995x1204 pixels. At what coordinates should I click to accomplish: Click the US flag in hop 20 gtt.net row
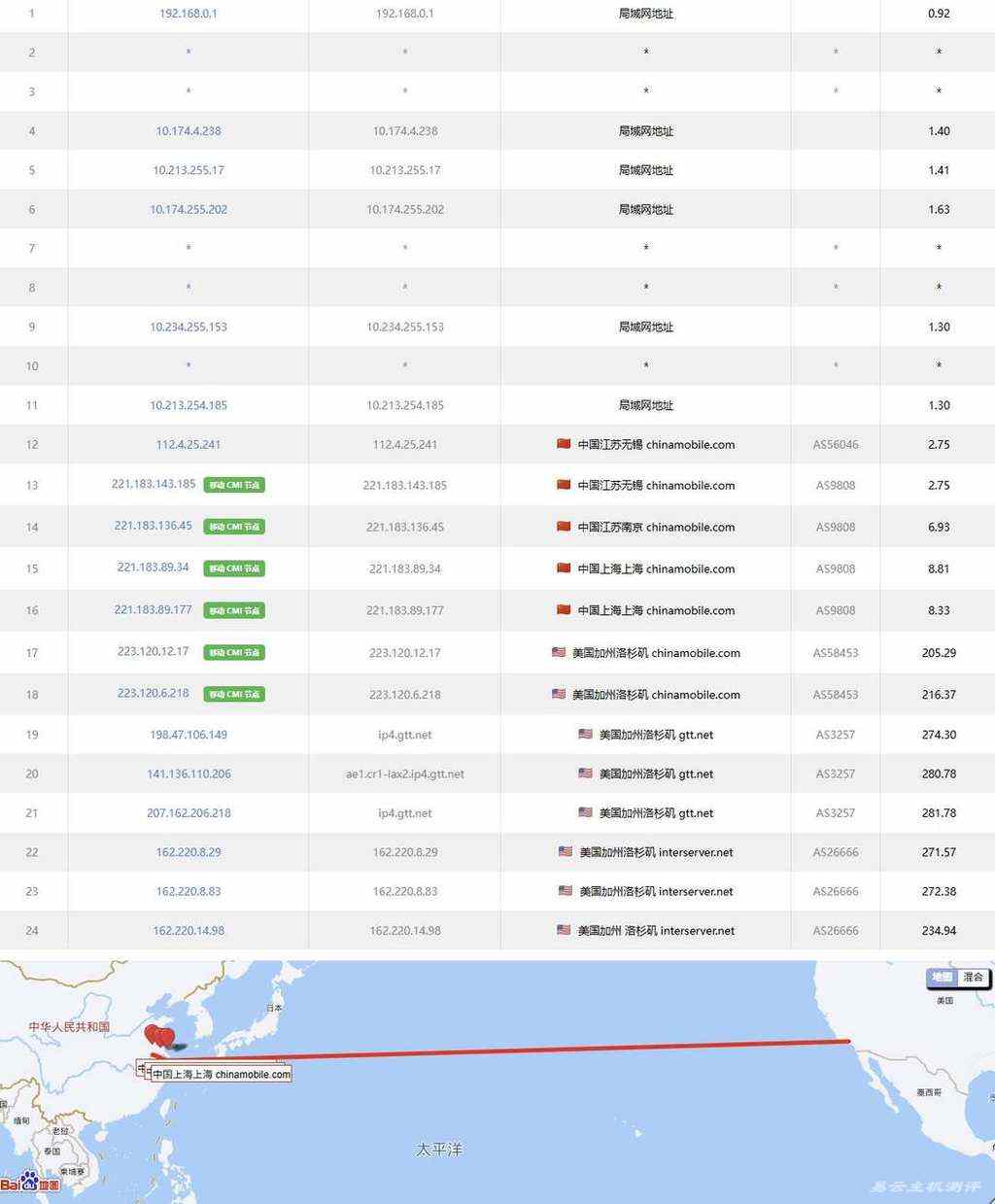tap(585, 774)
